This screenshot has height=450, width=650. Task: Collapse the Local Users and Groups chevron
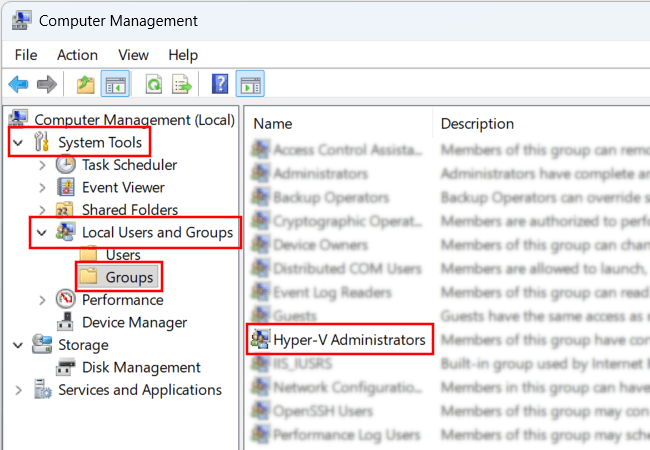(x=42, y=233)
